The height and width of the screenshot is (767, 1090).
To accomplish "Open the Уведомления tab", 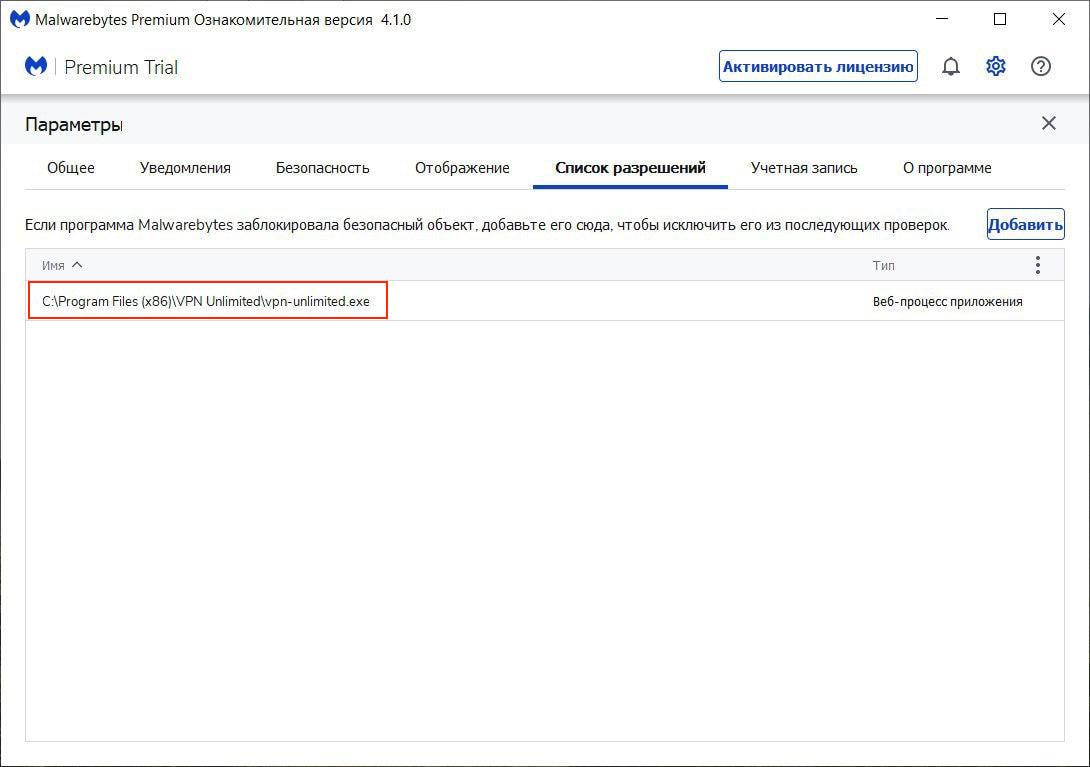I will (185, 168).
